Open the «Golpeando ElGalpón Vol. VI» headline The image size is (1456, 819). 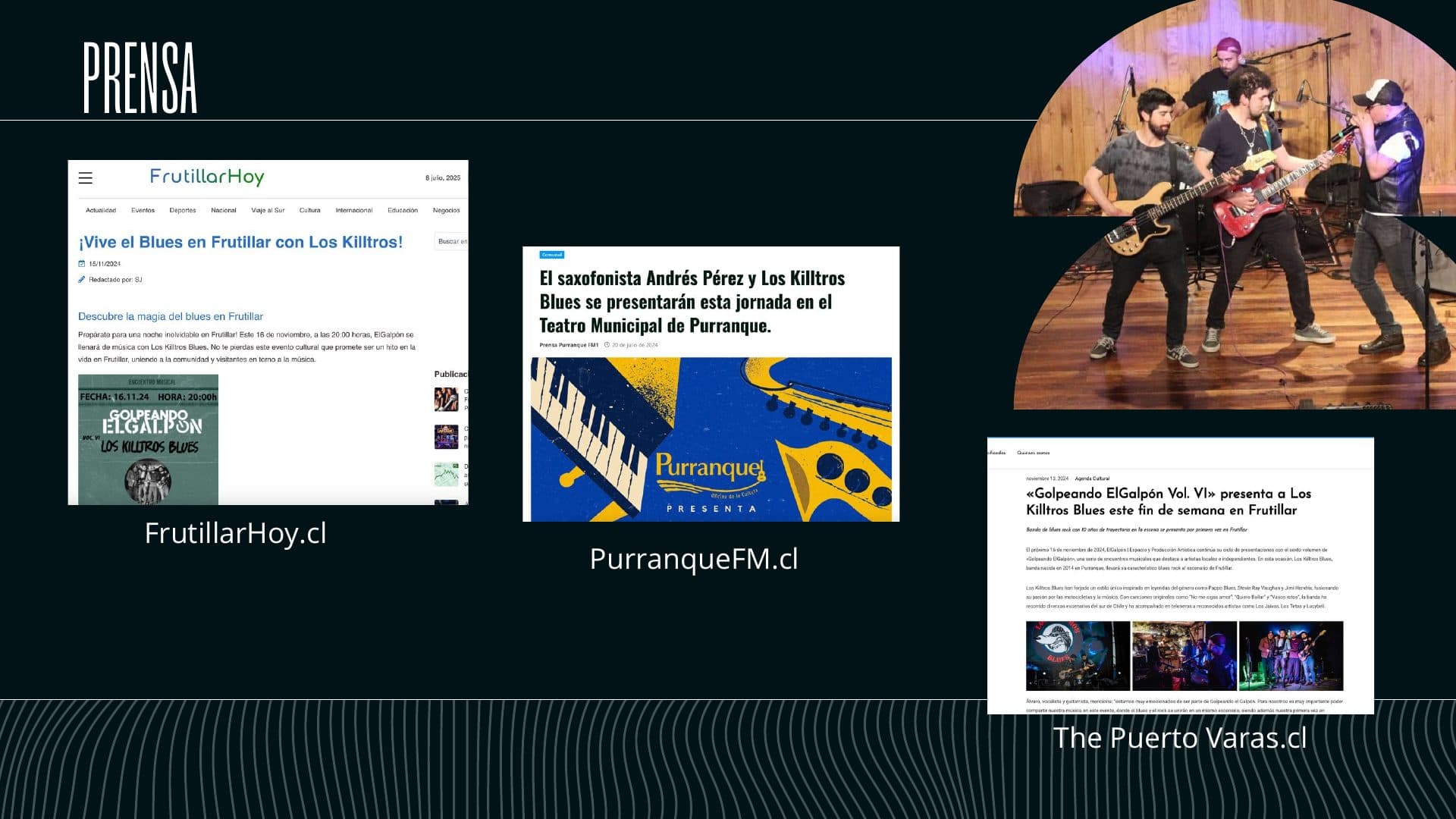point(1169,502)
